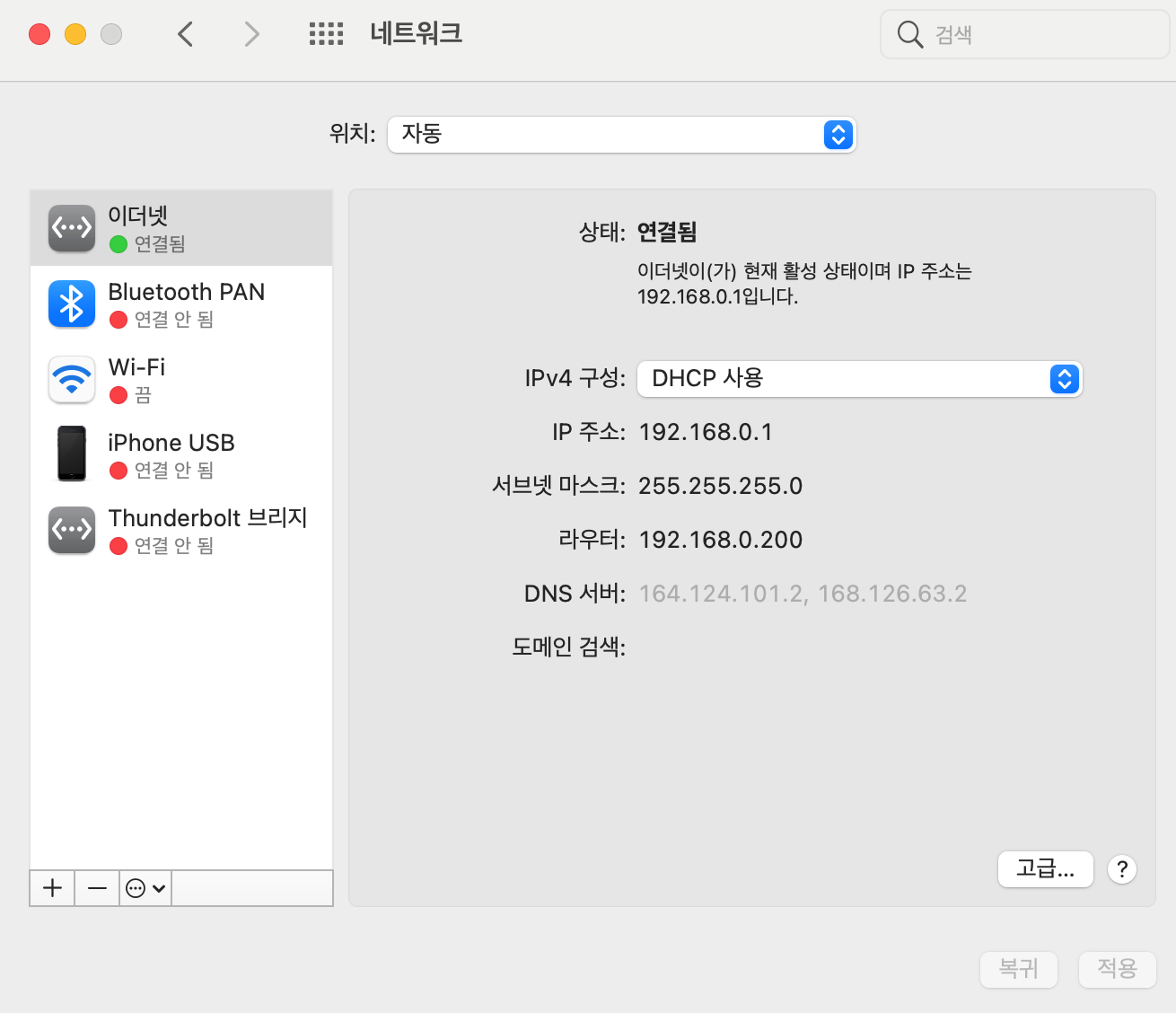Select the Wi-Fi icon in sidebar

point(72,379)
